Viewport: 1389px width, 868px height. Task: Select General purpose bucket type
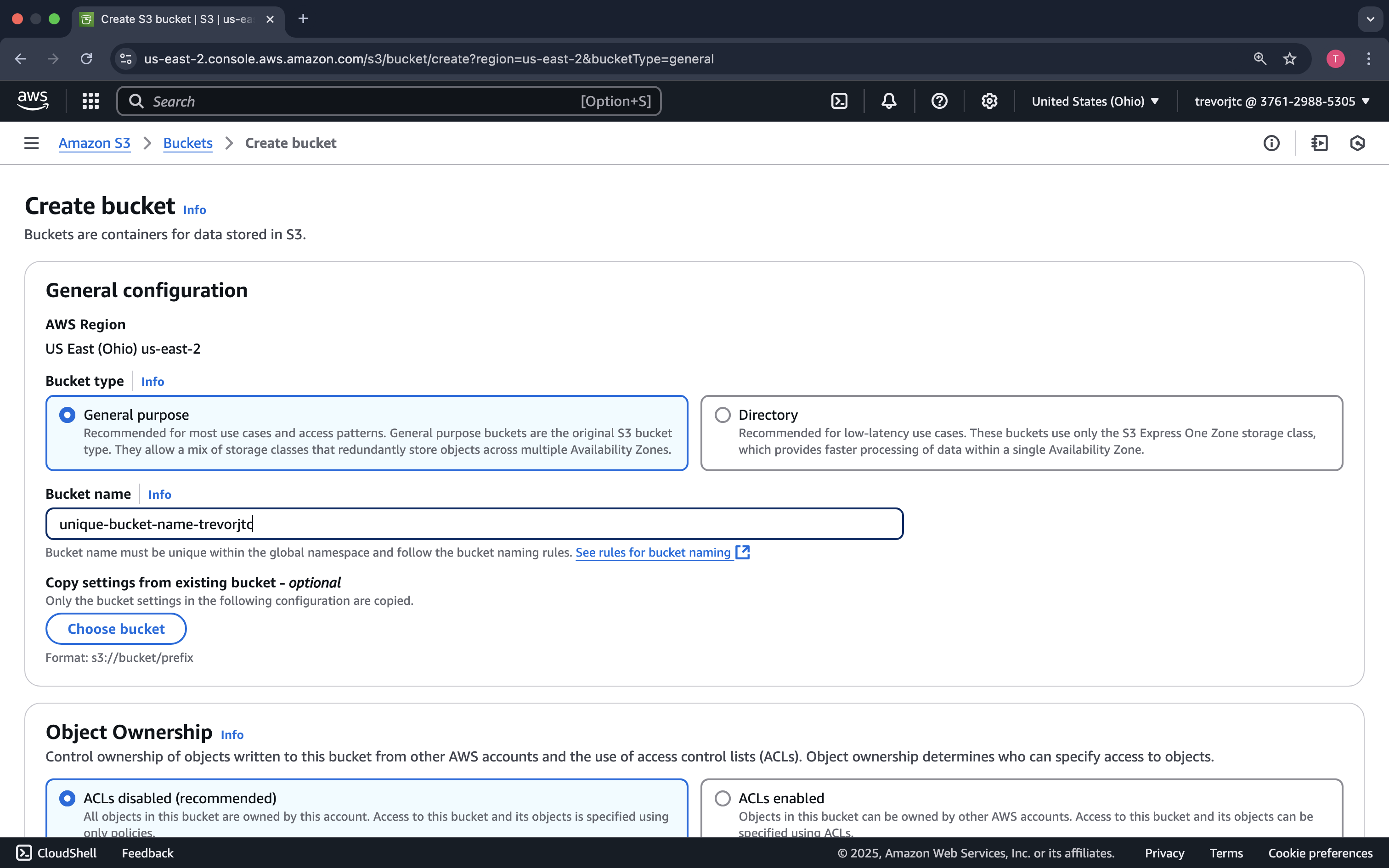68,414
